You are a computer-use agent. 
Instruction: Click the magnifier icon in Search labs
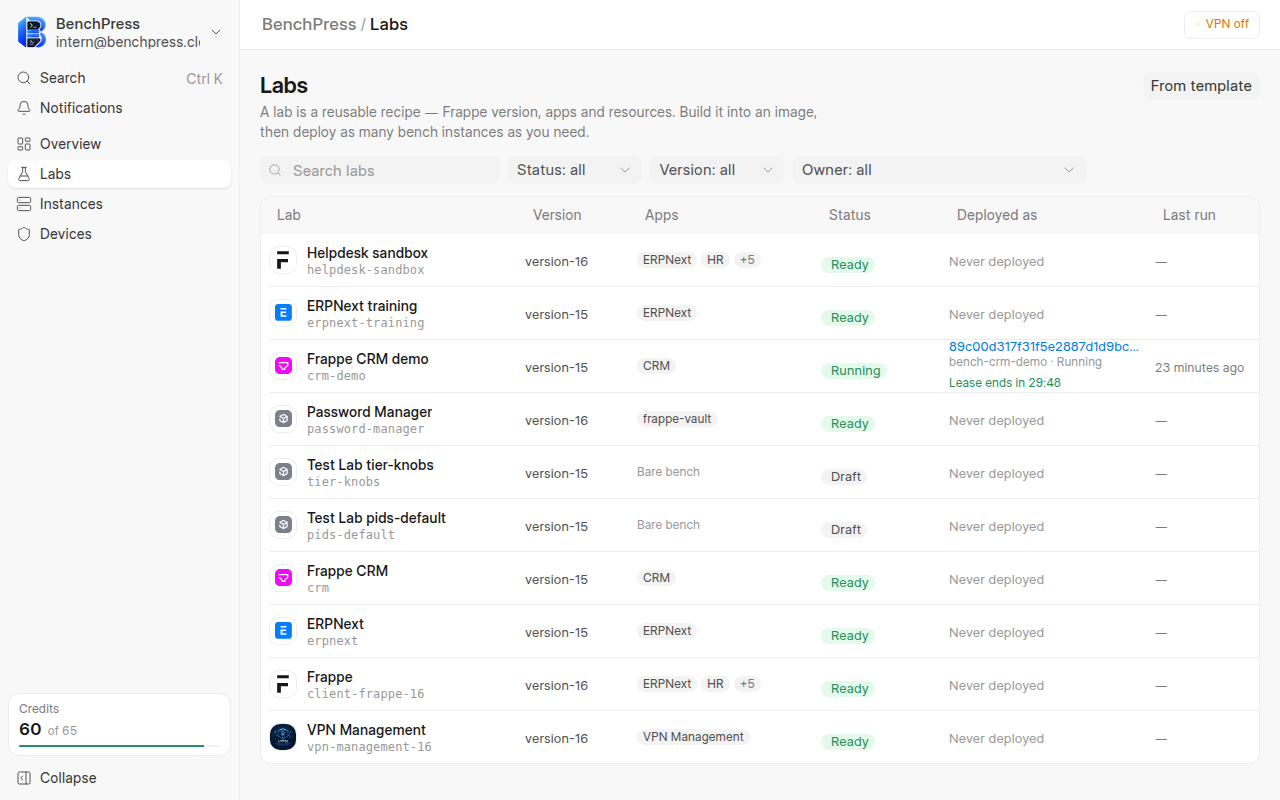[x=277, y=171]
